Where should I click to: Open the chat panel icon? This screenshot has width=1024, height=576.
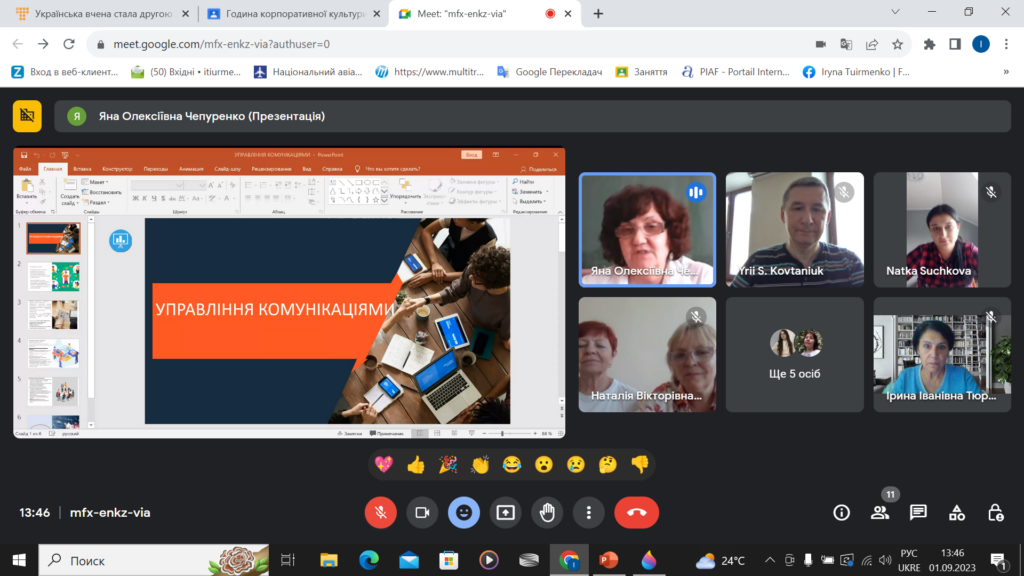point(918,512)
